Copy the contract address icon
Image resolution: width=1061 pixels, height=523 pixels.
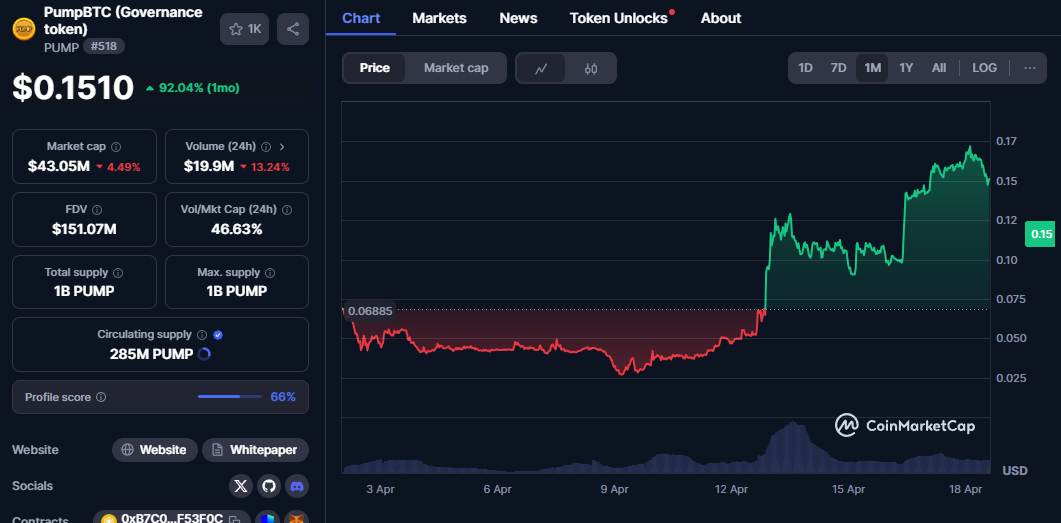(235, 520)
